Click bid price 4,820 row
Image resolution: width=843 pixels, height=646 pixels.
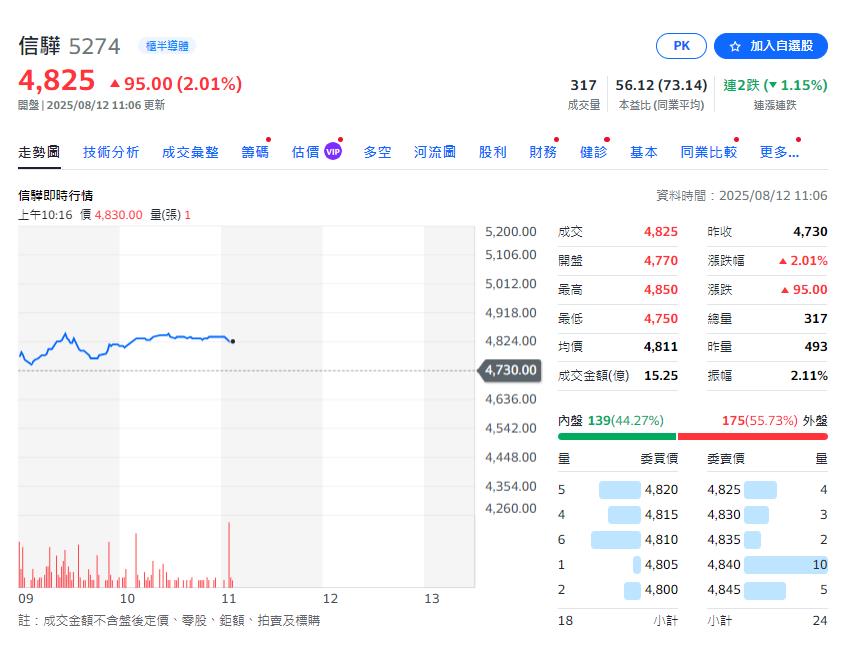click(x=618, y=490)
